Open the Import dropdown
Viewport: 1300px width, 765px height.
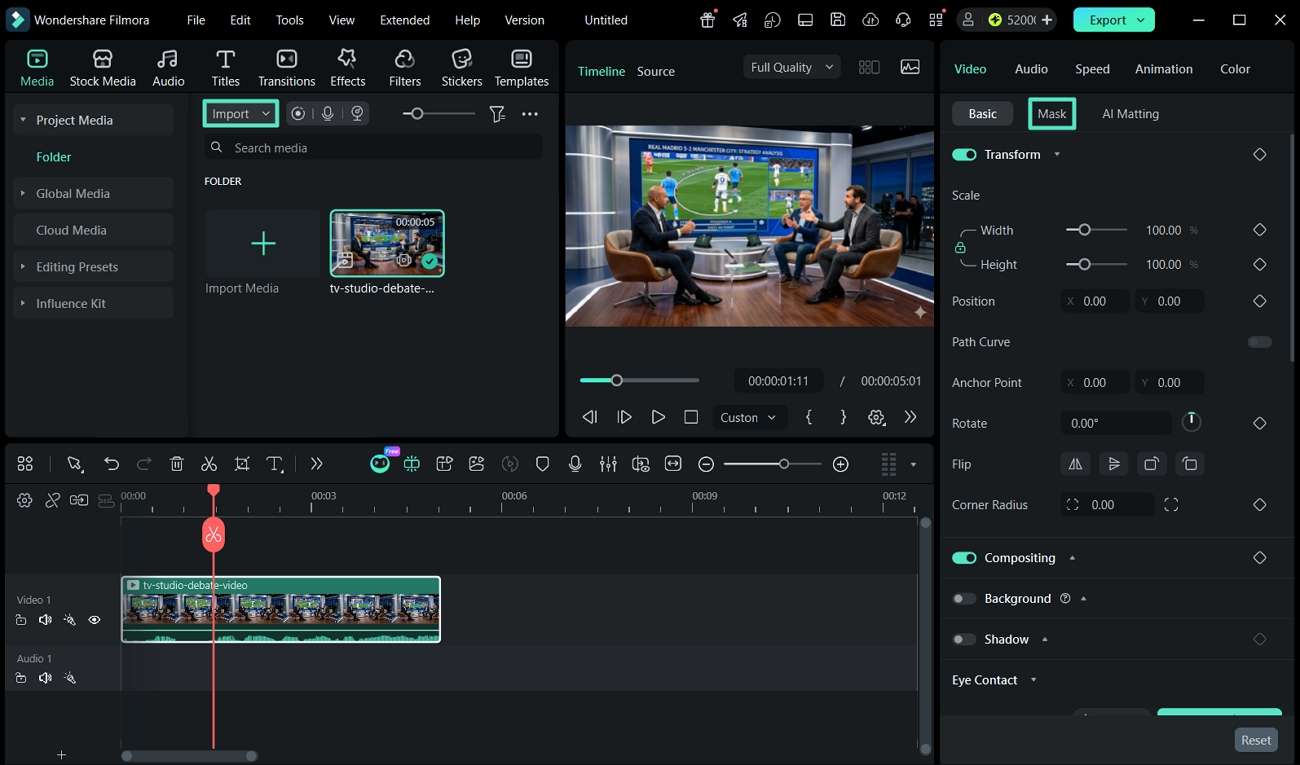point(240,114)
